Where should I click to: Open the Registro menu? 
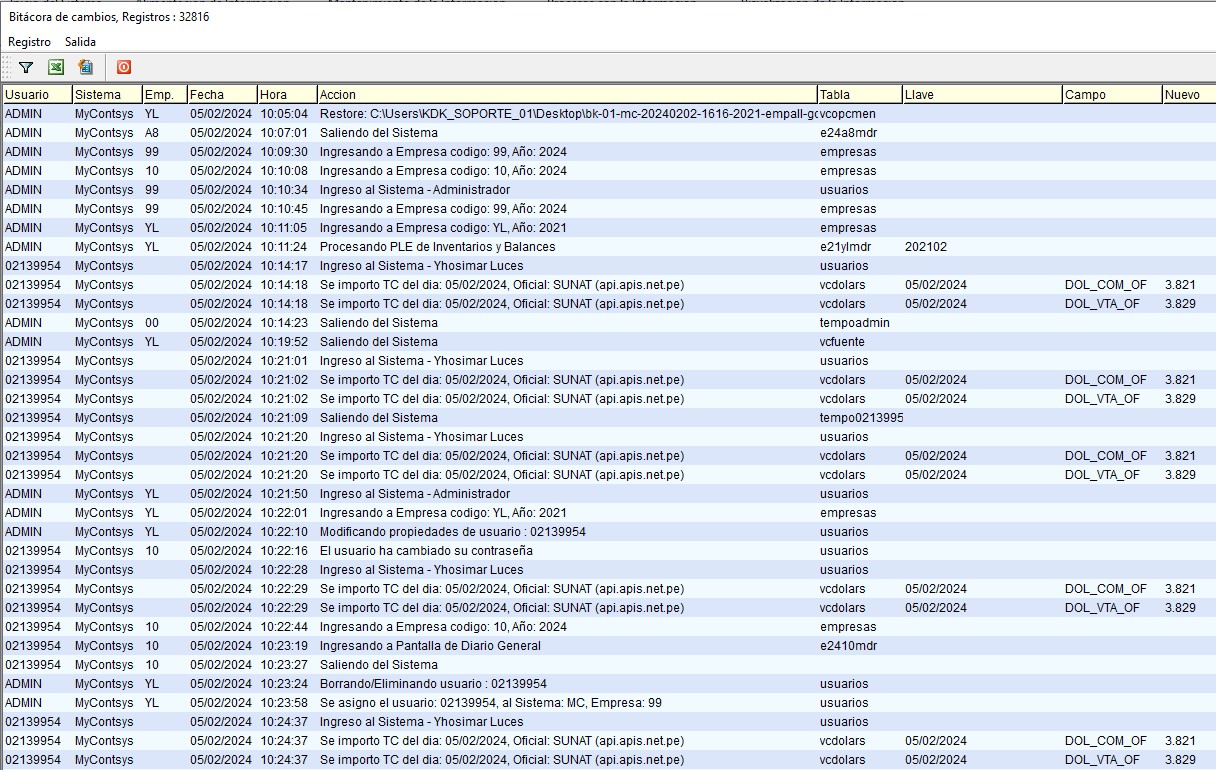click(29, 42)
